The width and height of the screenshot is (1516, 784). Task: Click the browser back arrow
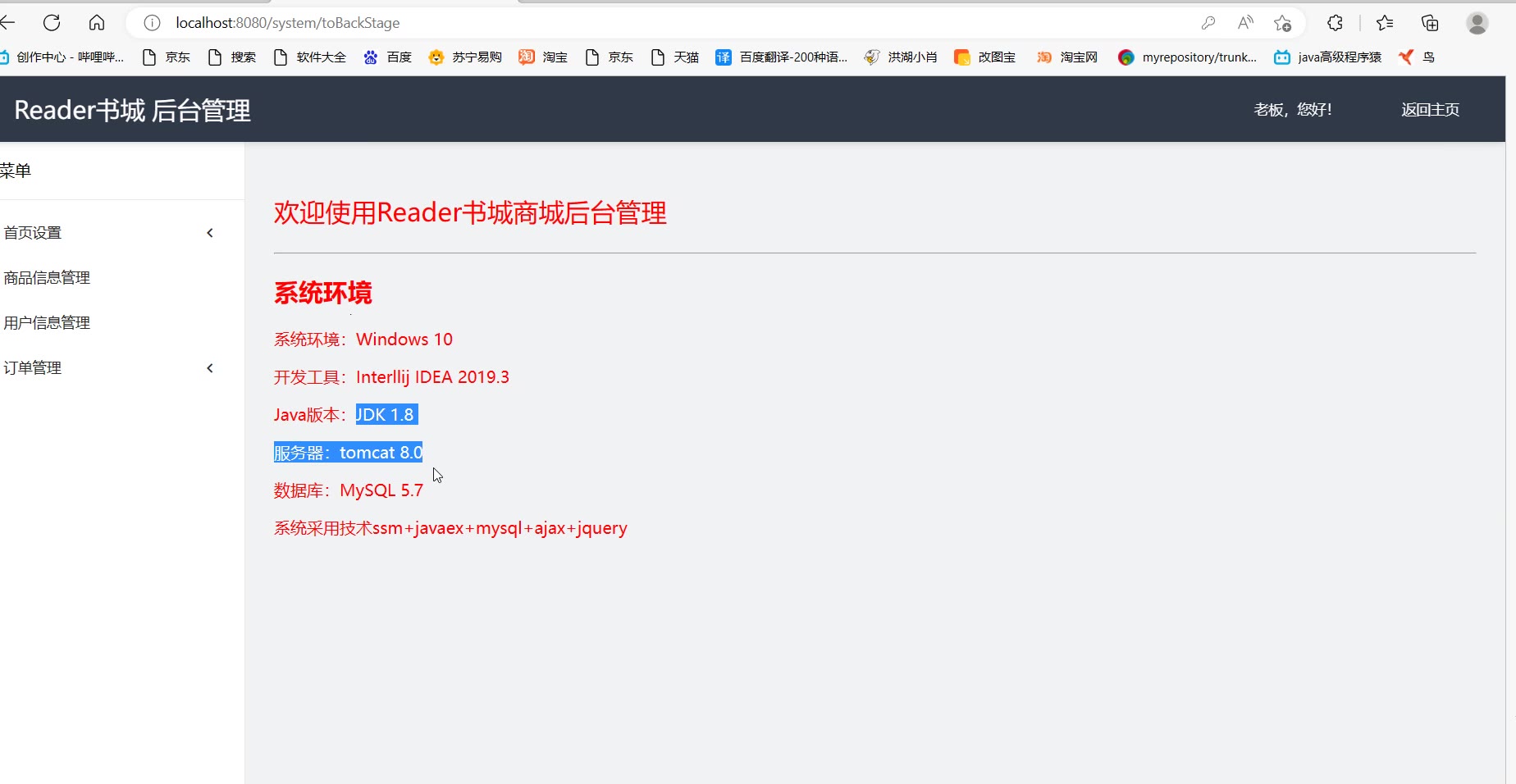[x=7, y=23]
